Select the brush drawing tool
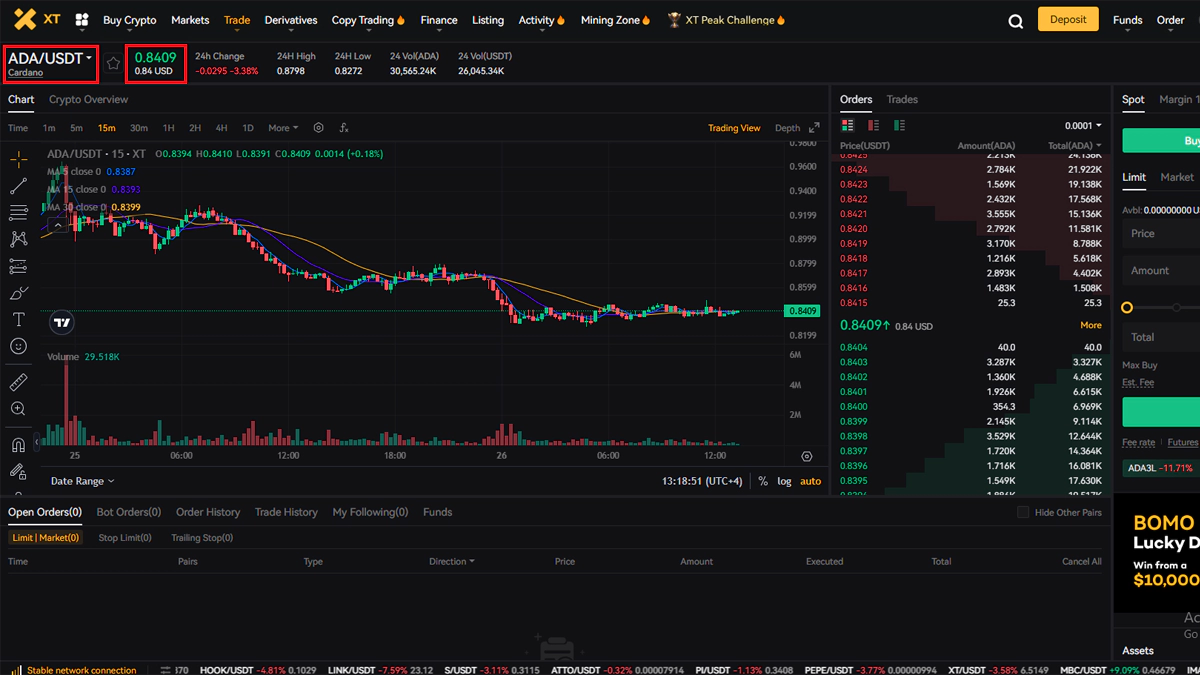This screenshot has height=675, width=1200. tap(18, 293)
